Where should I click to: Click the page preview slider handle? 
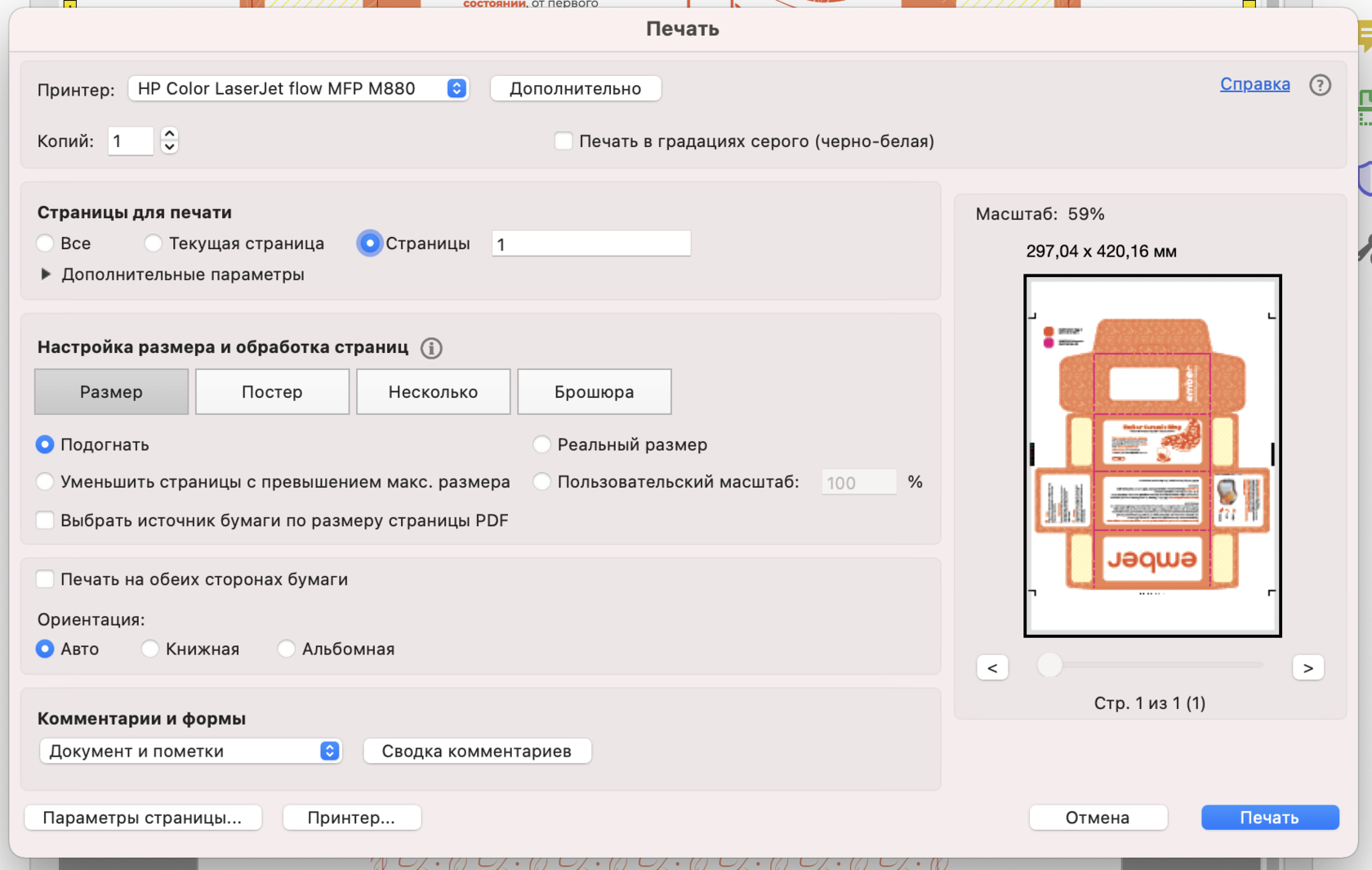pyautogui.click(x=1049, y=665)
